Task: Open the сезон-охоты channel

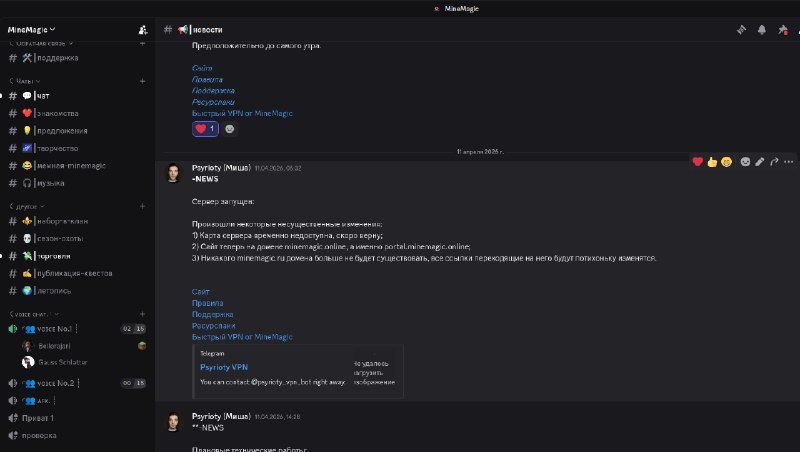Action: point(77,238)
